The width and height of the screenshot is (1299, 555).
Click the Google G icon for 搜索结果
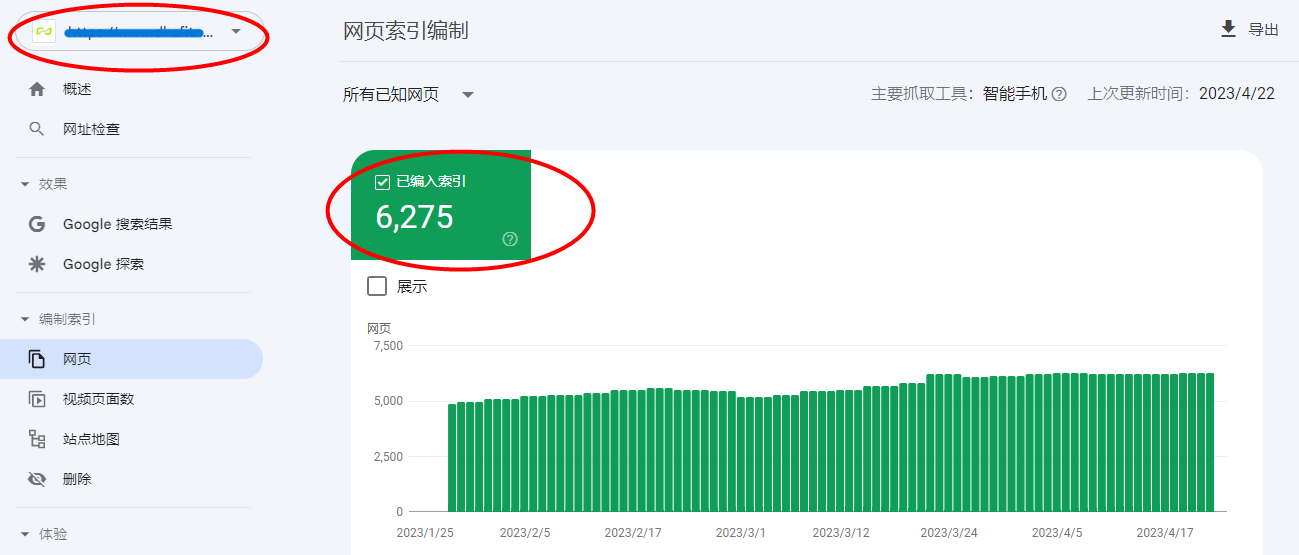click(x=37, y=224)
